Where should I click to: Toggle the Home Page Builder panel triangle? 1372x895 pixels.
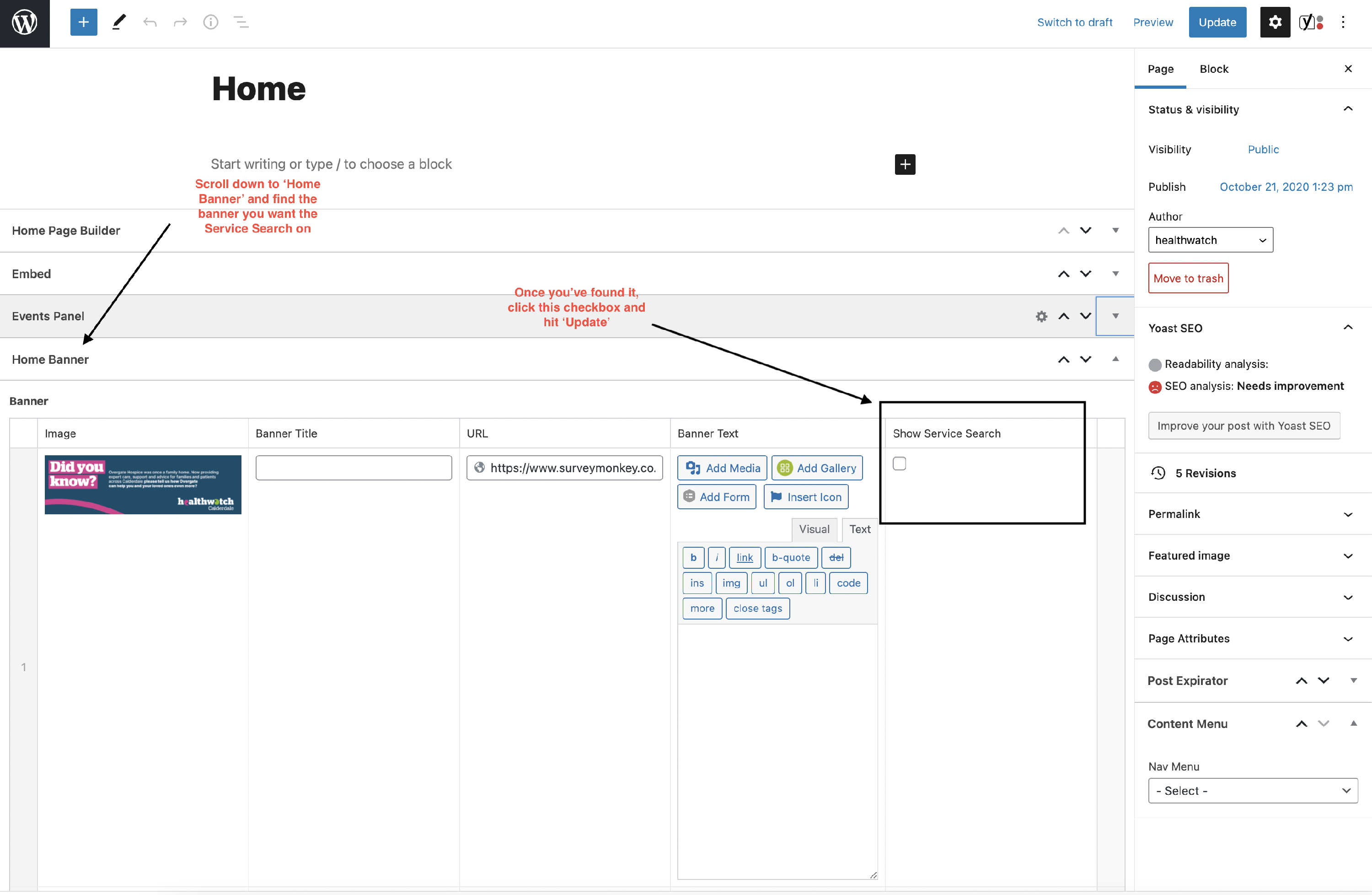coord(1115,230)
